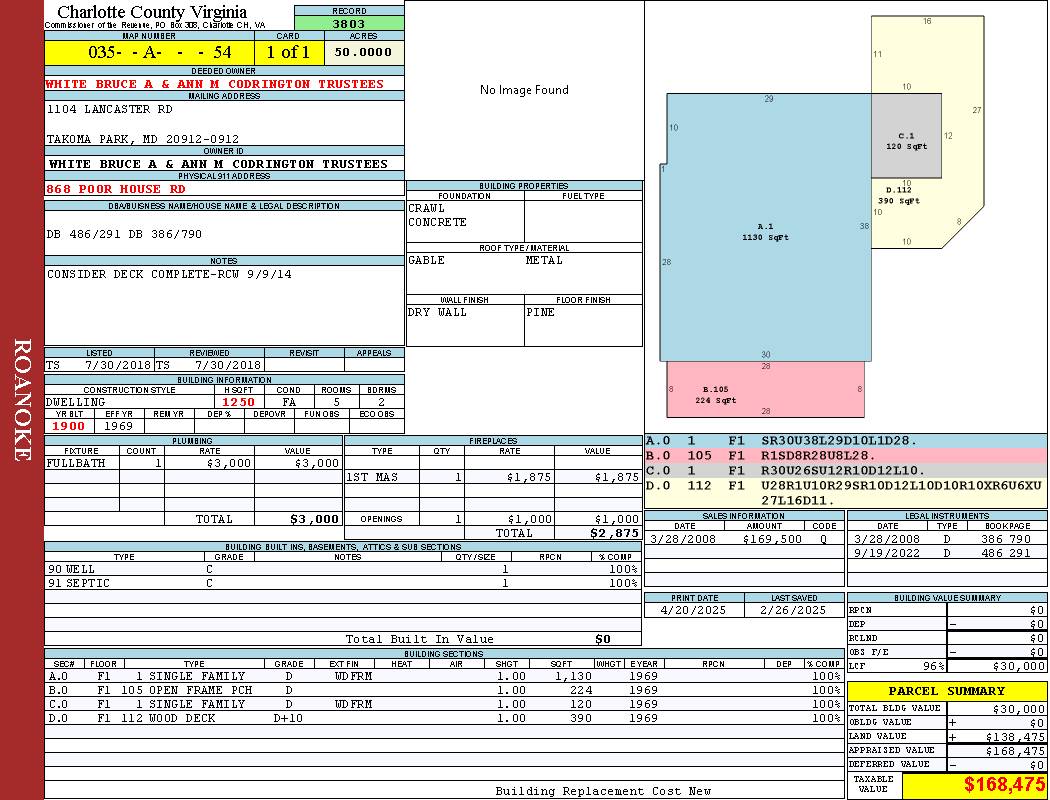The width and height of the screenshot is (1050, 800).
Task: Select the acres value 50.0000
Action: (x=364, y=52)
